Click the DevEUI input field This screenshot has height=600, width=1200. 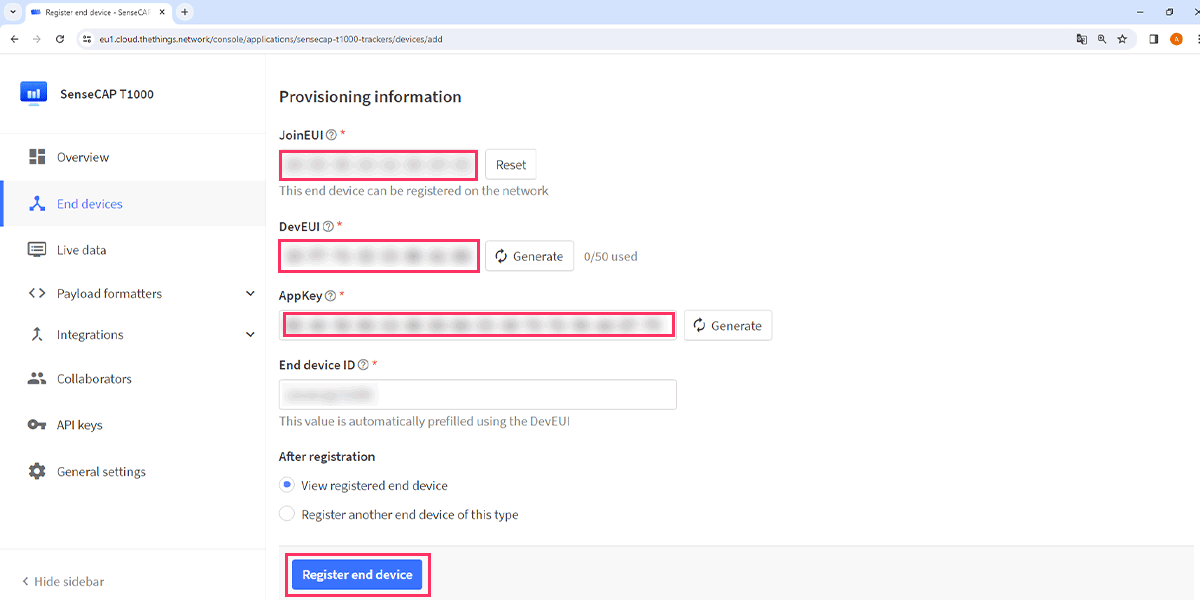coord(378,256)
